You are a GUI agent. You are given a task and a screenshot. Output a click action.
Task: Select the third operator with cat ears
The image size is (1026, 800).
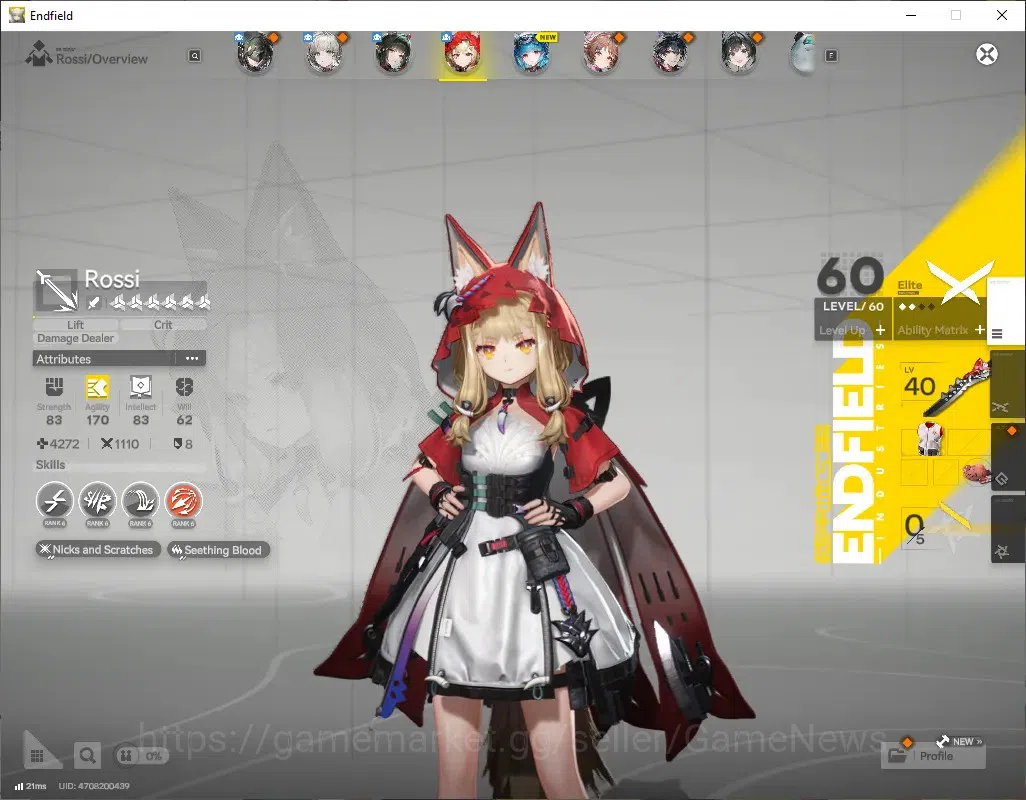point(394,53)
